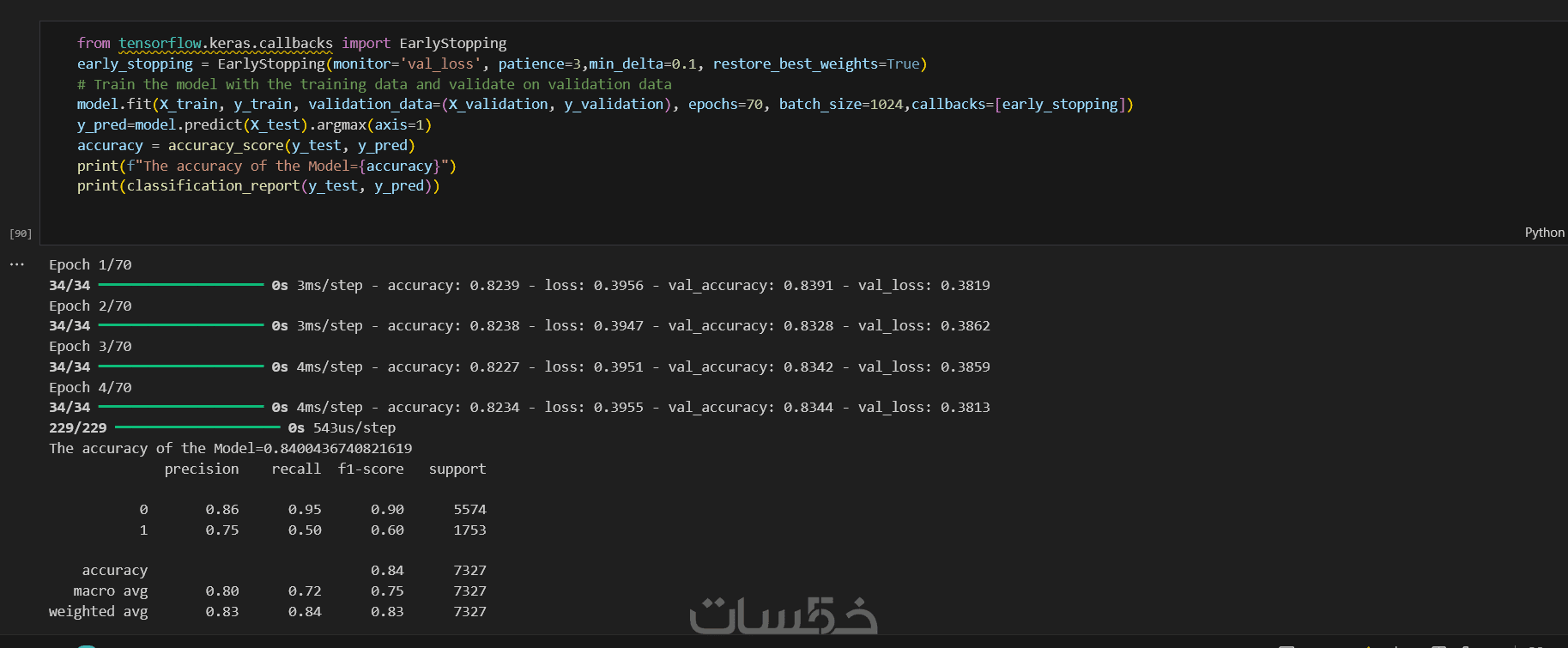Viewport: 1568px width, 648px height.
Task: Click the 'val_loss' string in the code
Action: 441,64
